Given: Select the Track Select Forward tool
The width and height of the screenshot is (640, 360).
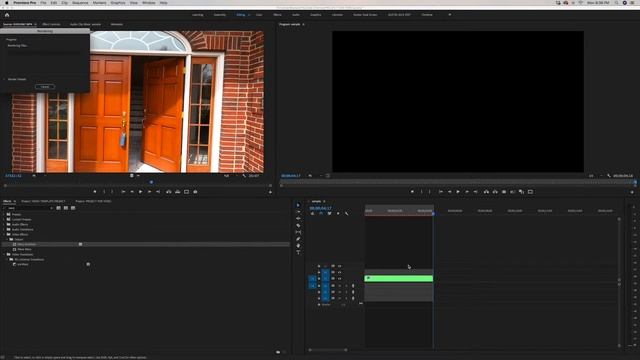Looking at the screenshot, I should coord(298,212).
